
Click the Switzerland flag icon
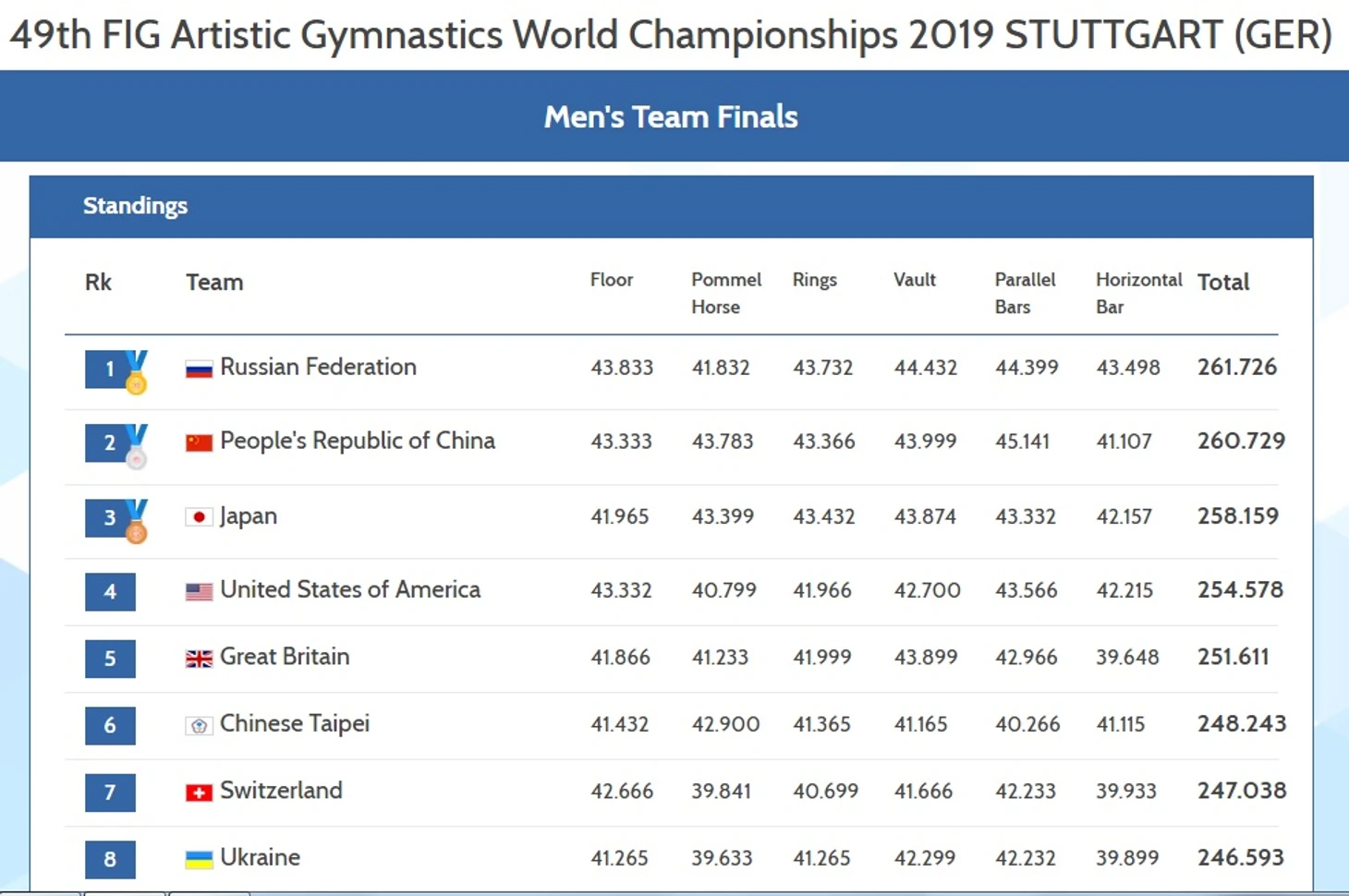[x=199, y=793]
